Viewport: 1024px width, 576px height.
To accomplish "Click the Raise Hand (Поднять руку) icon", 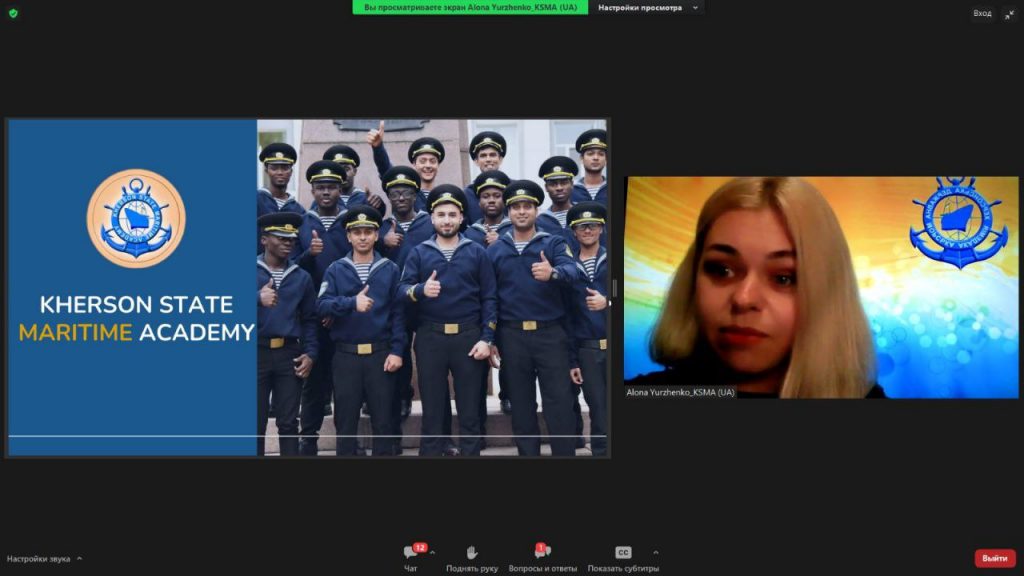I will tap(472, 553).
